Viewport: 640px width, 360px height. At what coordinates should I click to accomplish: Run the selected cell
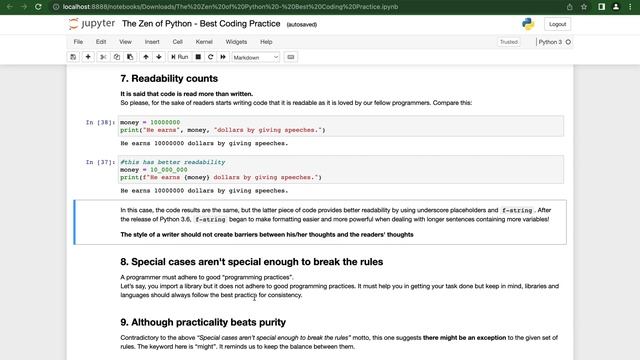pyautogui.click(x=180, y=57)
